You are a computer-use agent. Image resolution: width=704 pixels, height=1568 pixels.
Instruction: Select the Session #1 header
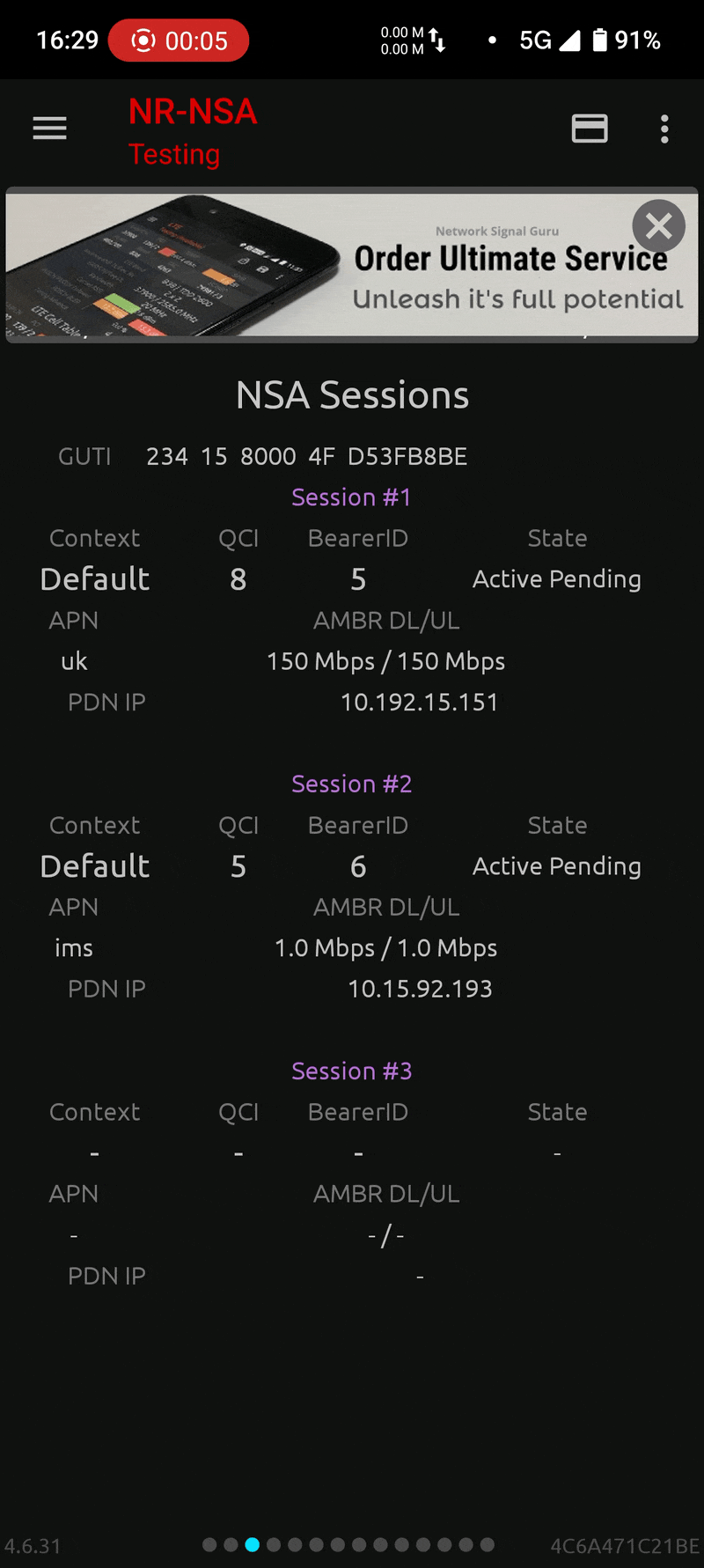point(351,497)
